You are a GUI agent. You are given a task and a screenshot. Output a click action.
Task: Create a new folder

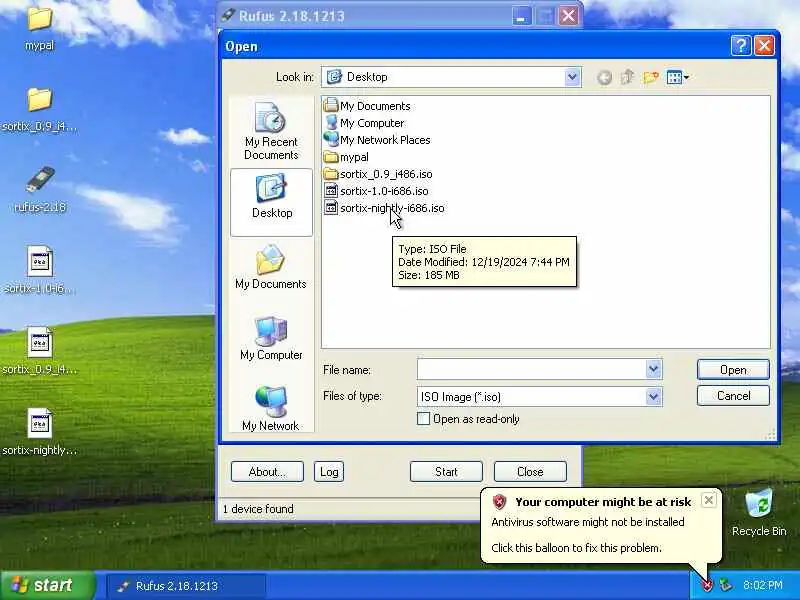(651, 77)
